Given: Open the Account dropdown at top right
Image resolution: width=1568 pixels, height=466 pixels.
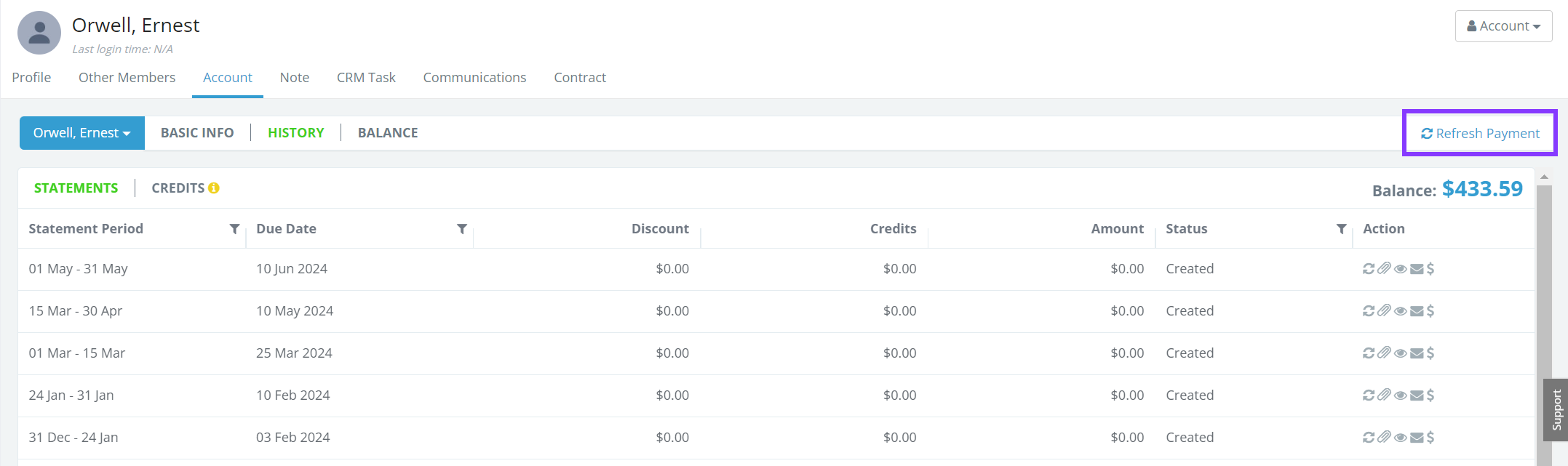Looking at the screenshot, I should point(1503,26).
